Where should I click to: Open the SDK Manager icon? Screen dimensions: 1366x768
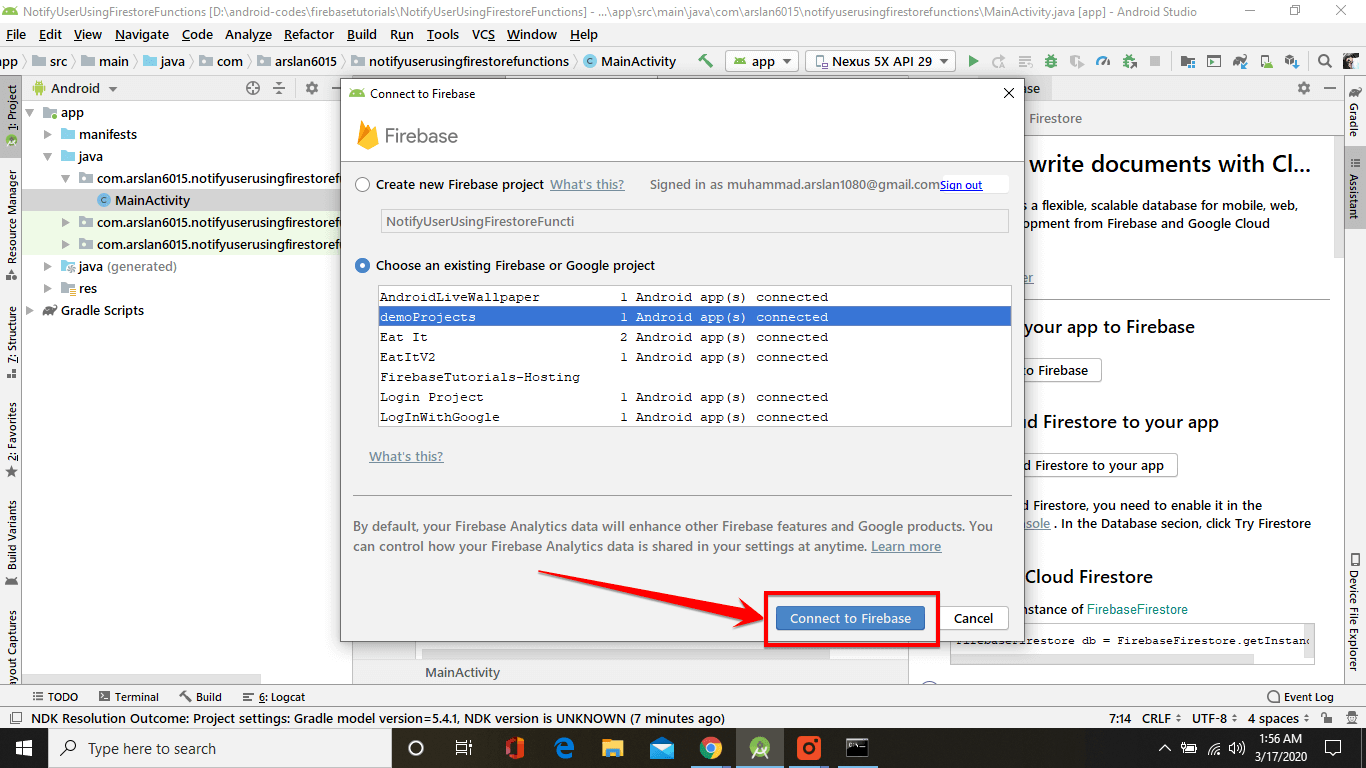coord(1291,61)
